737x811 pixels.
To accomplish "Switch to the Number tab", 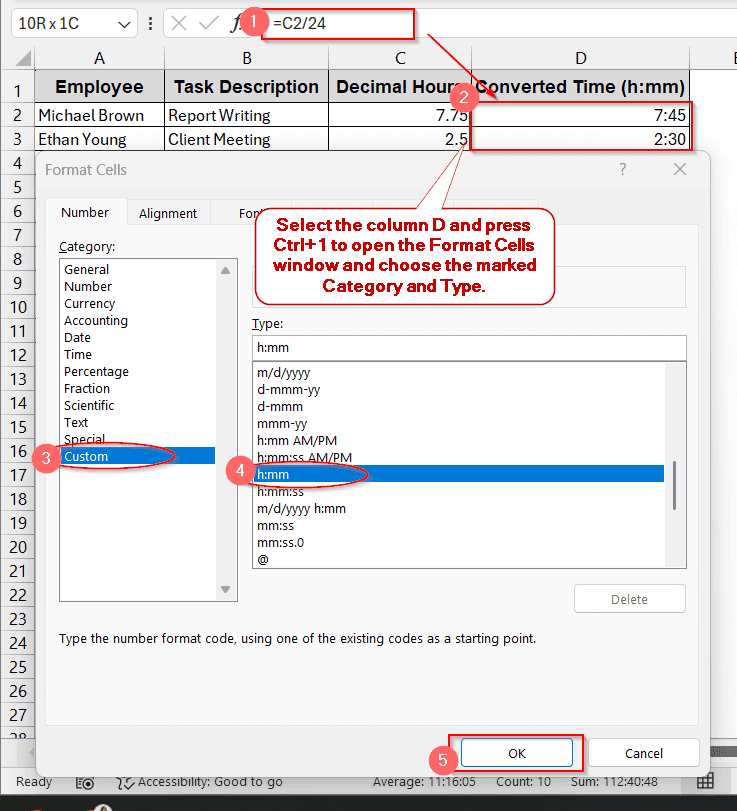I will 85,213.
